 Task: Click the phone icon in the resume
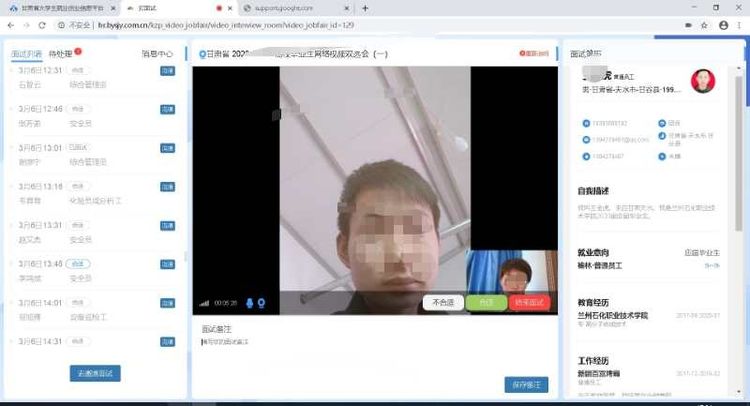pos(586,123)
